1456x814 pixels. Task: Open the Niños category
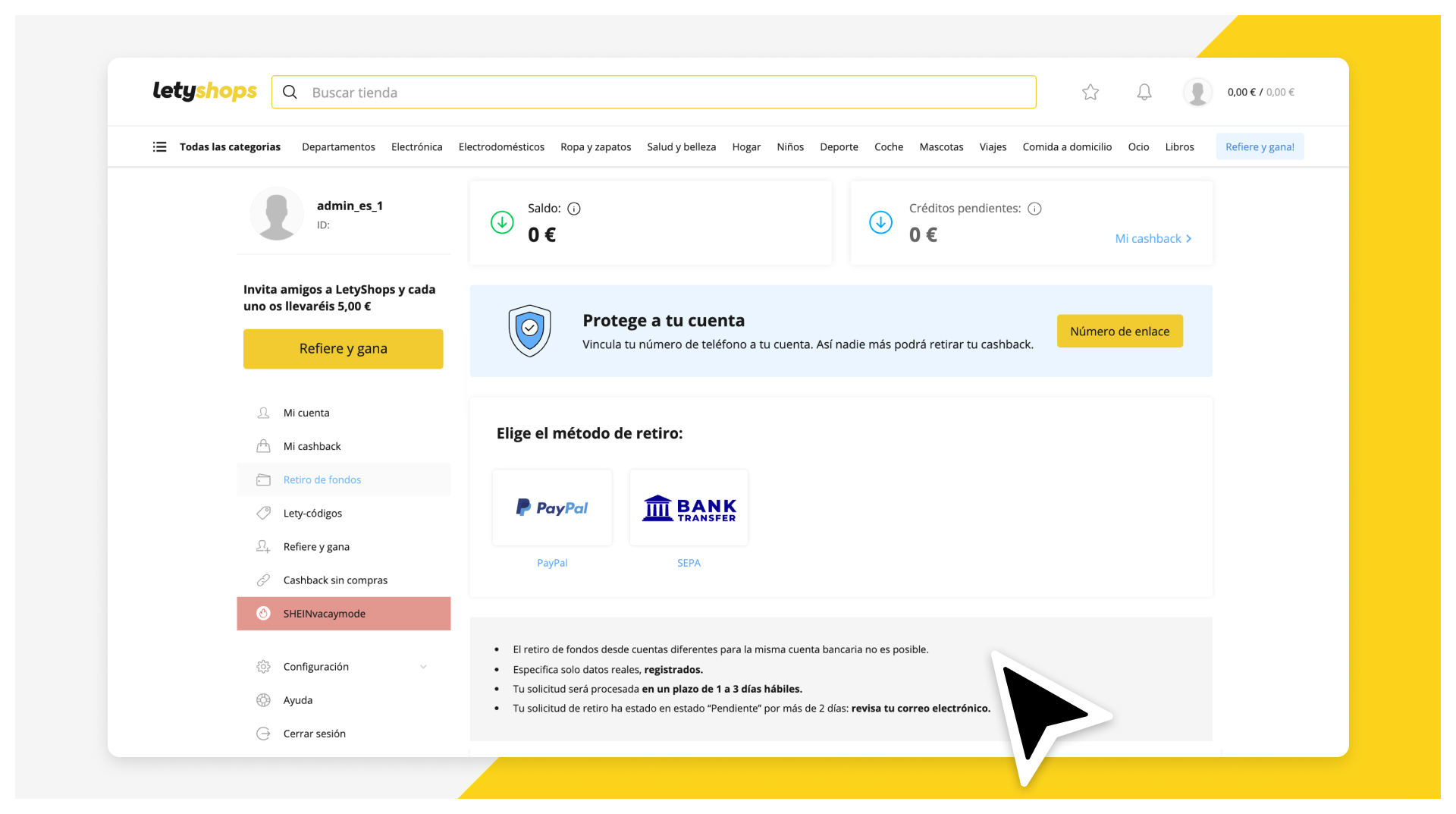click(790, 146)
